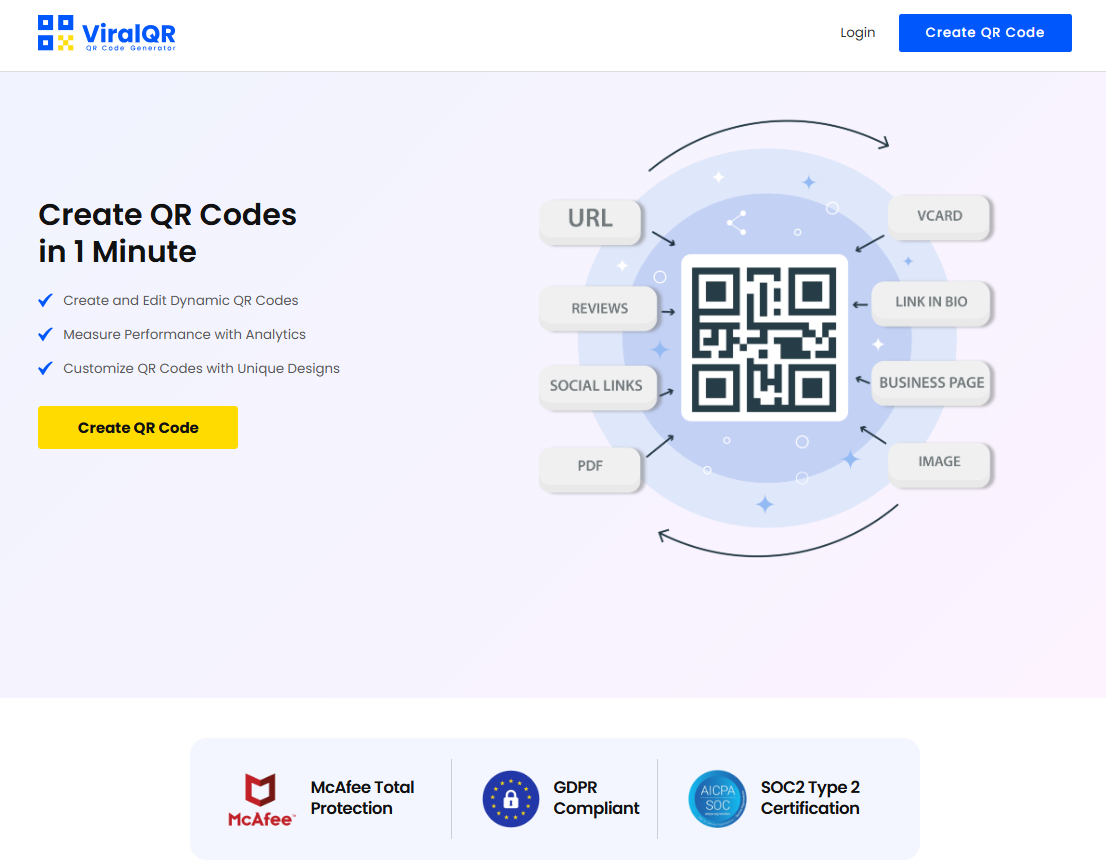Click the GDPR Compliant text

(x=596, y=797)
